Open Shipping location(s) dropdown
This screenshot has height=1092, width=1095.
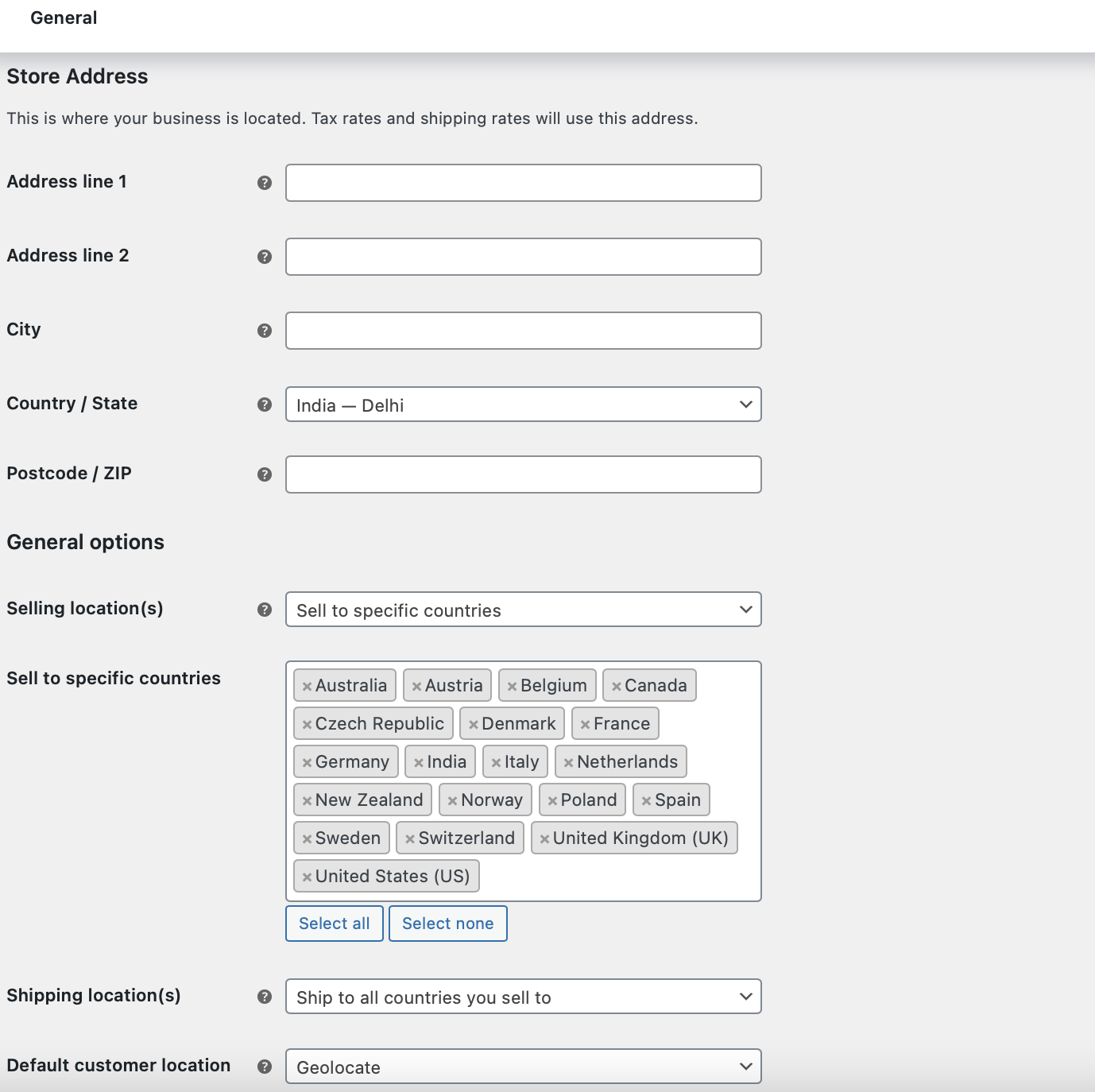523,997
